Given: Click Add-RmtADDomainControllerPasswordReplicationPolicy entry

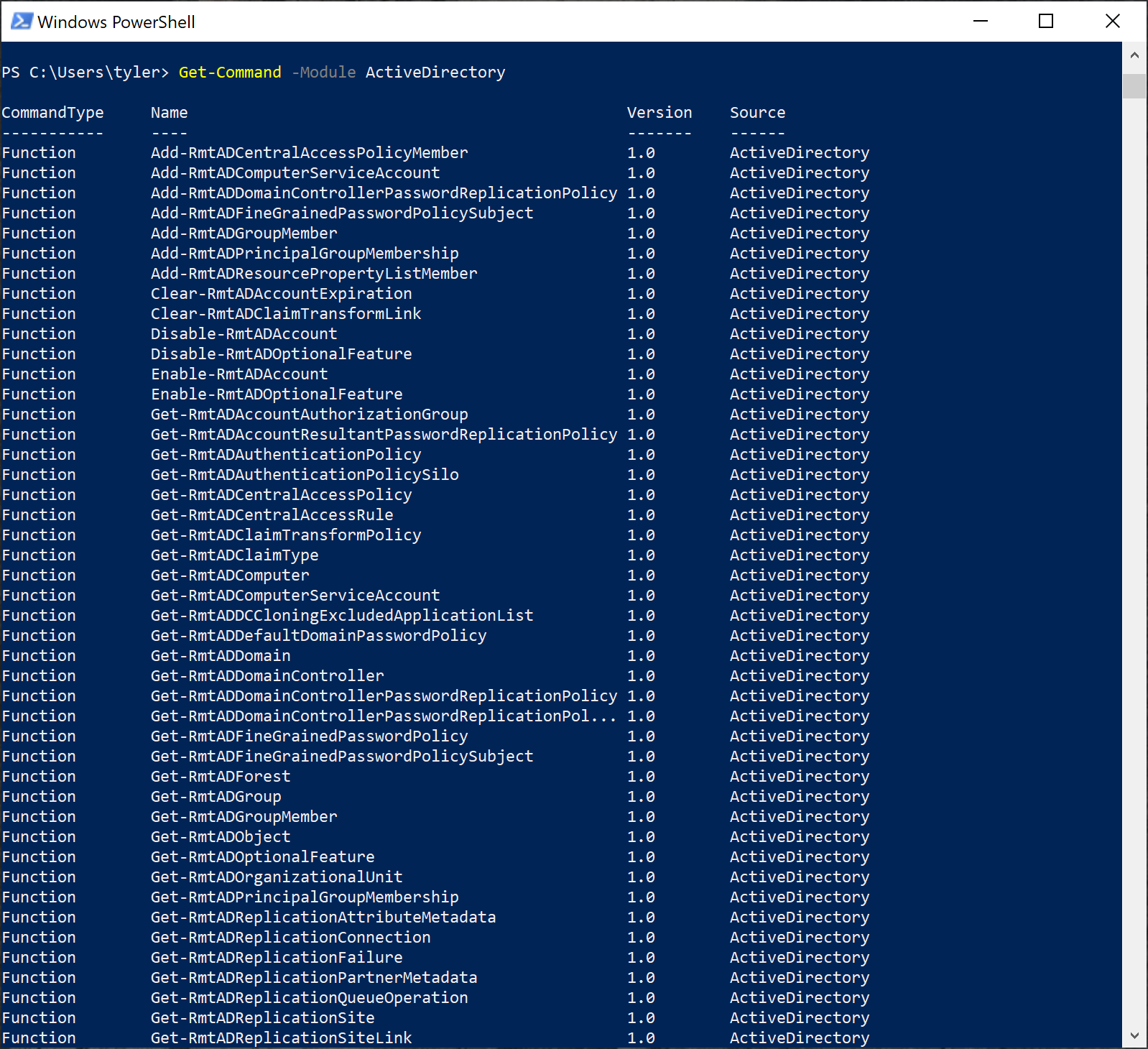Looking at the screenshot, I should pos(384,193).
